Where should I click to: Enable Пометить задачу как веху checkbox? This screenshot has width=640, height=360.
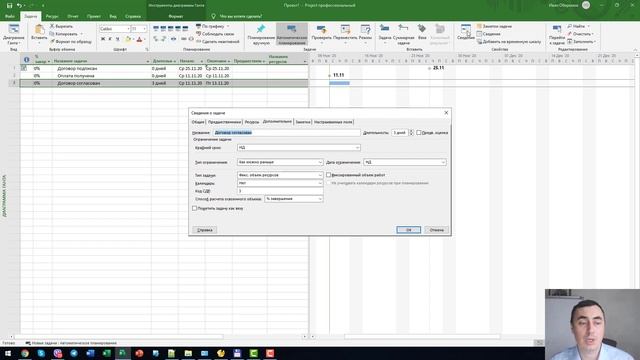point(195,208)
